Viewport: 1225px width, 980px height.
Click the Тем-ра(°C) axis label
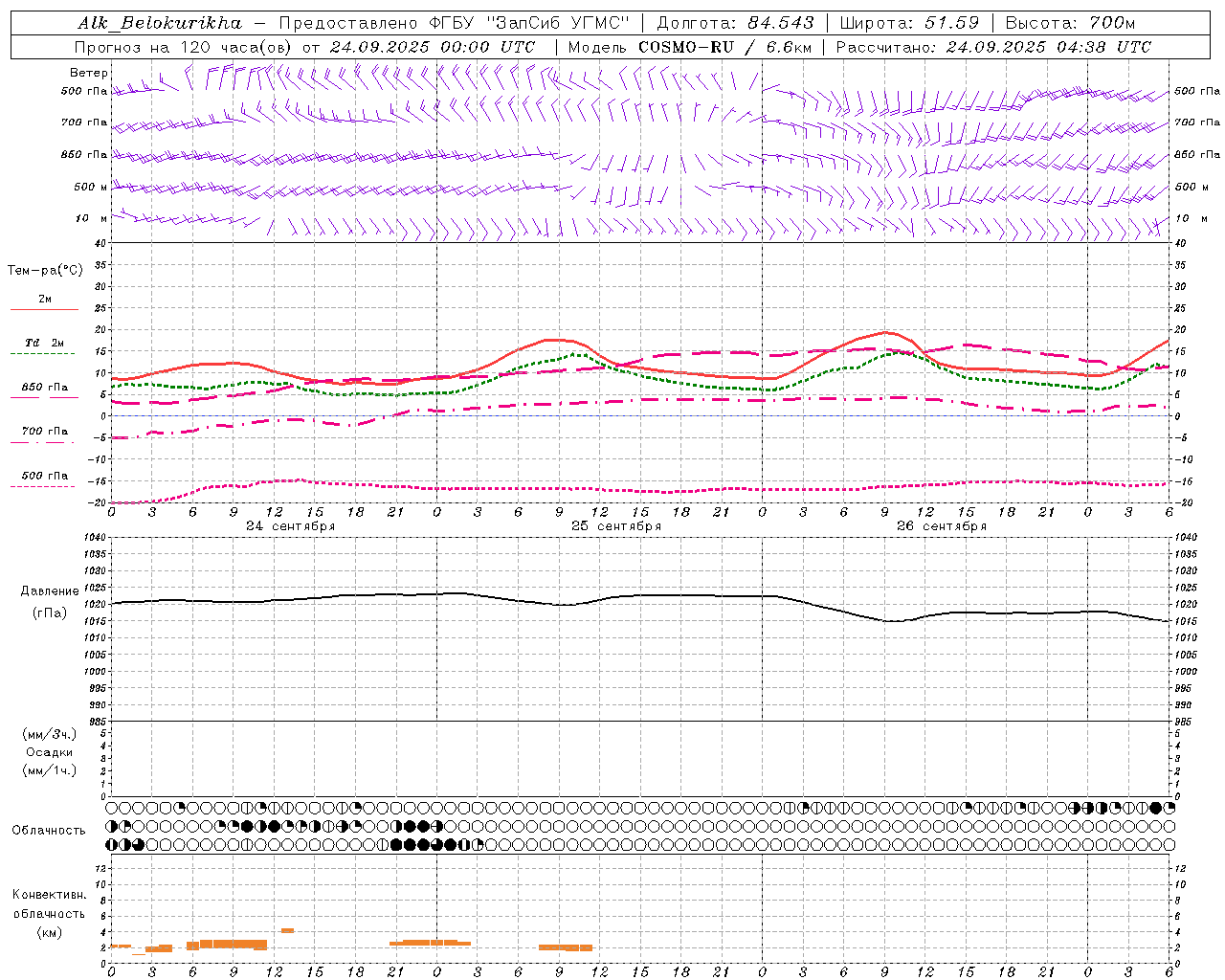45,271
